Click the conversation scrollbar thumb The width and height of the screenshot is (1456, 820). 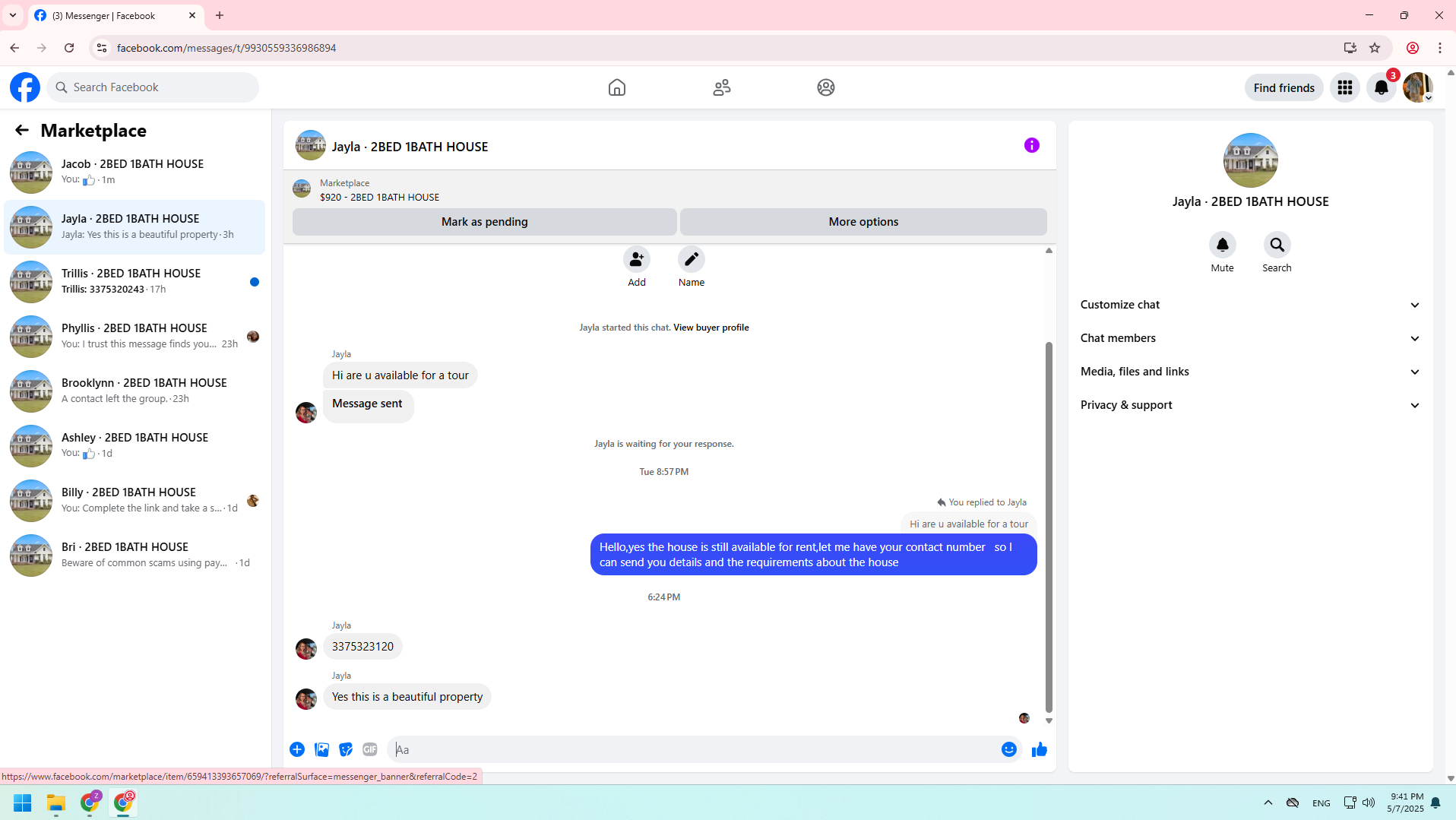[1049, 527]
